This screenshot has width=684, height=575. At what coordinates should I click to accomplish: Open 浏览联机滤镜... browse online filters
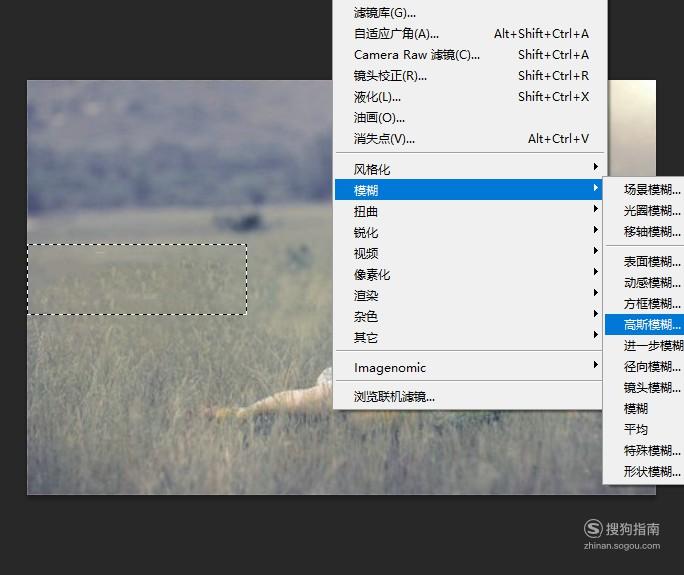pos(469,397)
